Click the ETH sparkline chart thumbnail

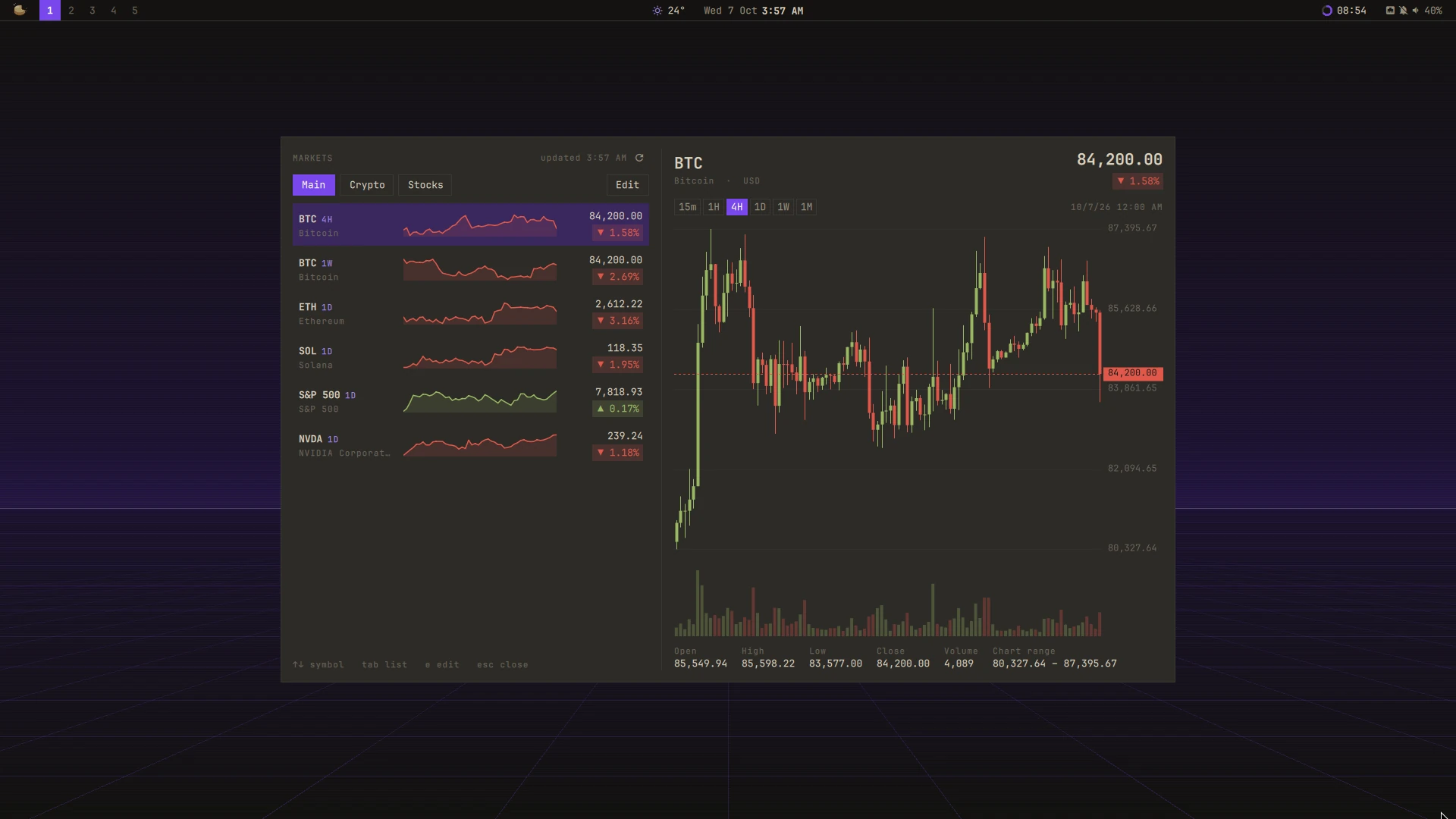(480, 313)
